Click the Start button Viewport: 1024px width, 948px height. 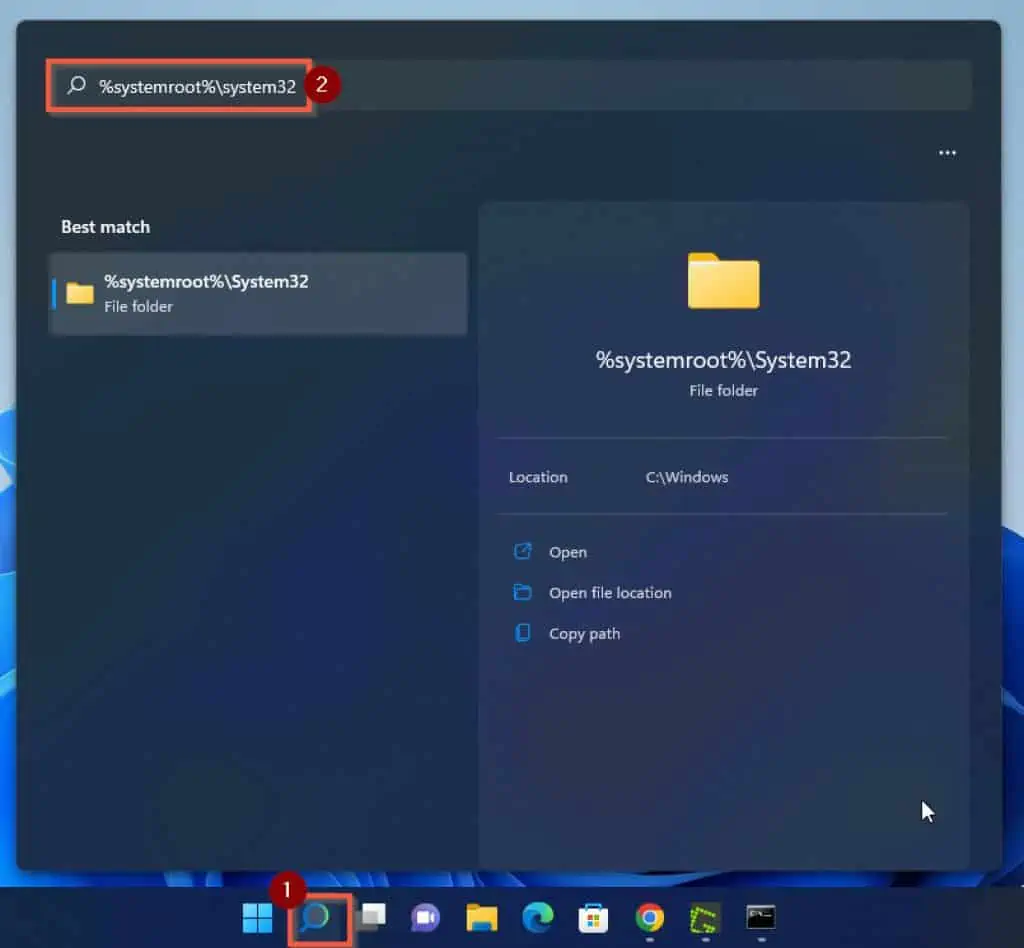point(258,917)
